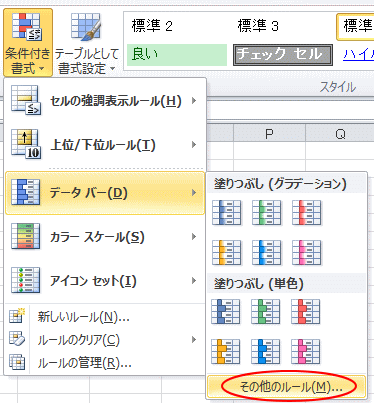Click the 条件付き書式 ribbon icon
The height and width of the screenshot is (403, 374).
pos(27,27)
